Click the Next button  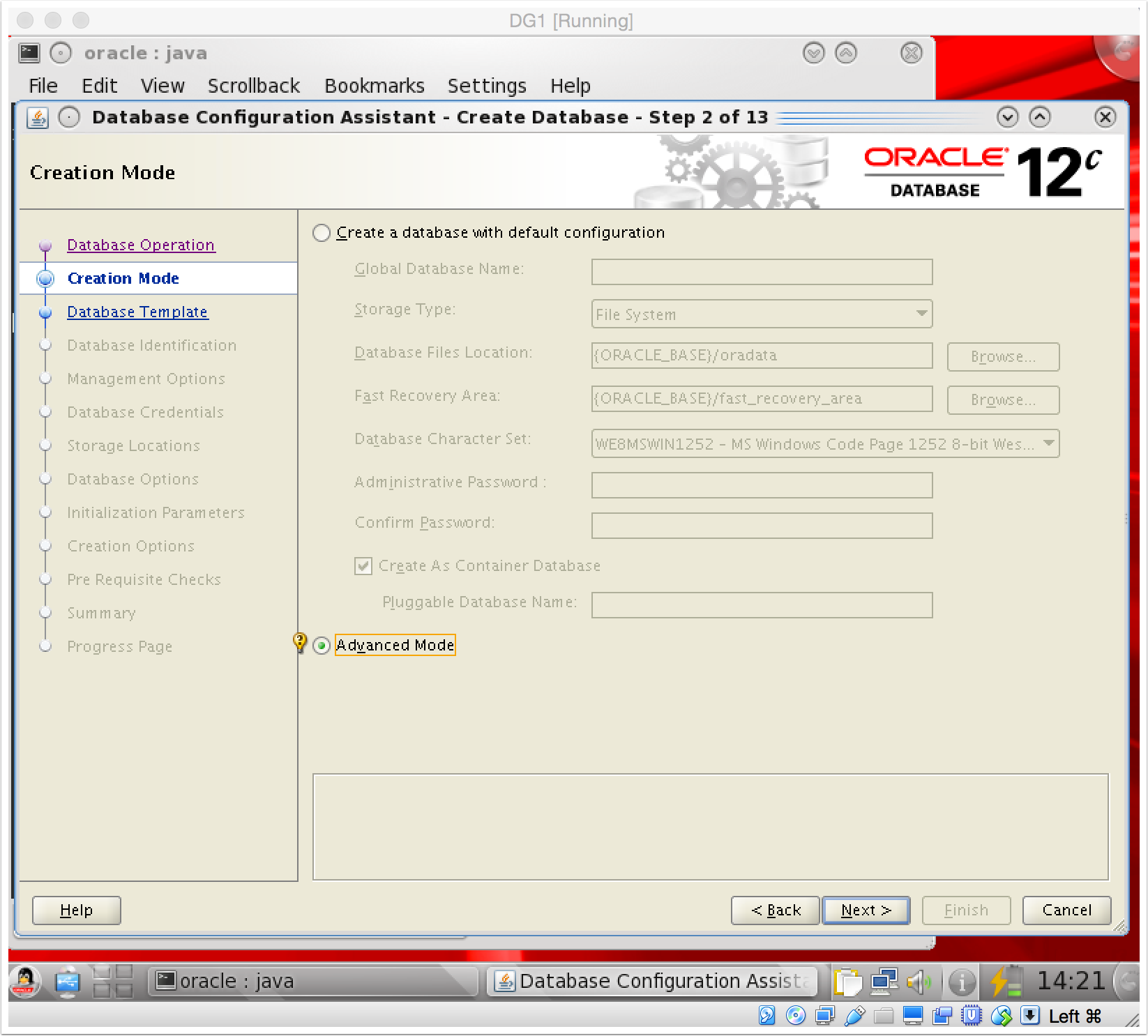[x=866, y=911]
